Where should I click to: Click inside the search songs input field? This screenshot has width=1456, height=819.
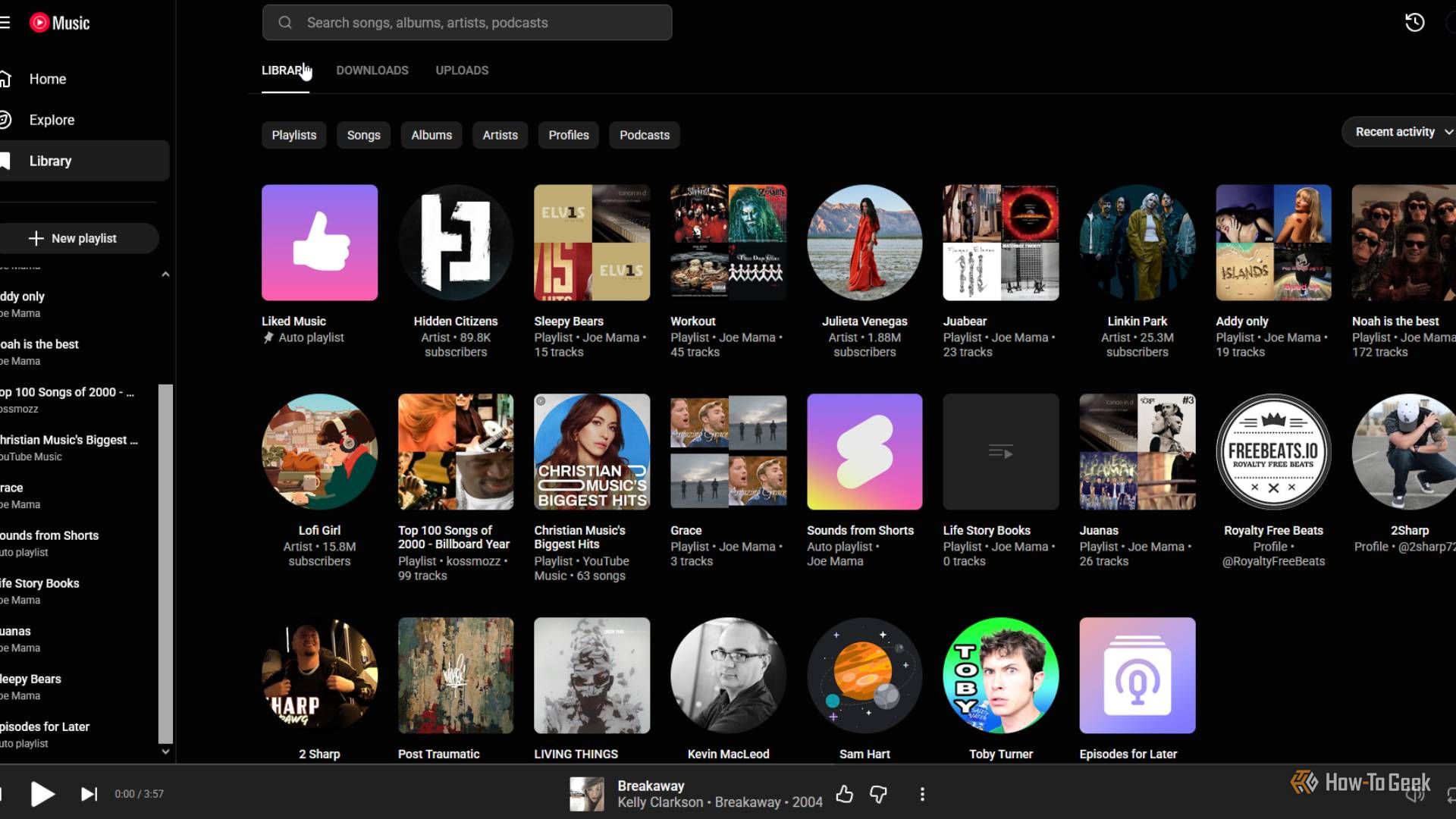[x=467, y=23]
